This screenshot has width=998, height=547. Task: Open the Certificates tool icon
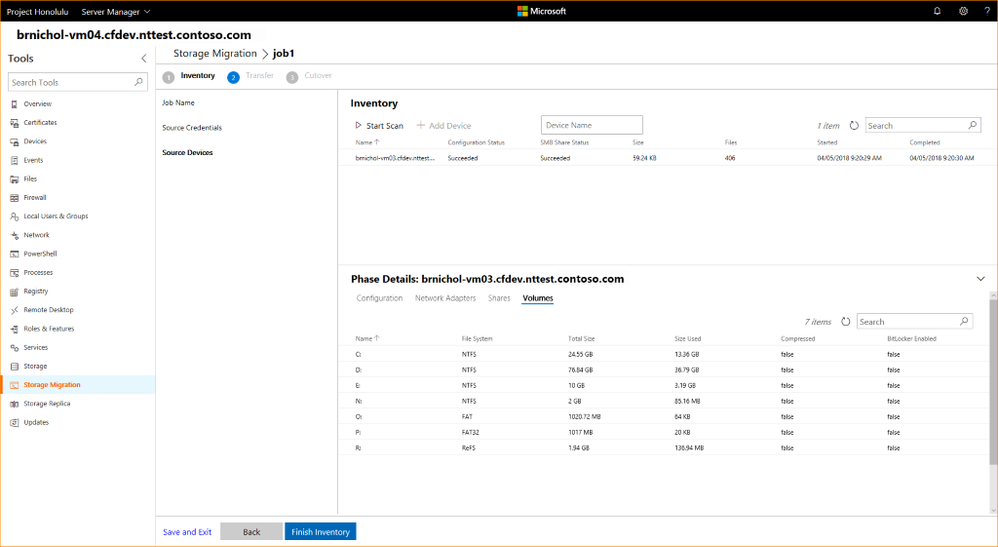14,123
